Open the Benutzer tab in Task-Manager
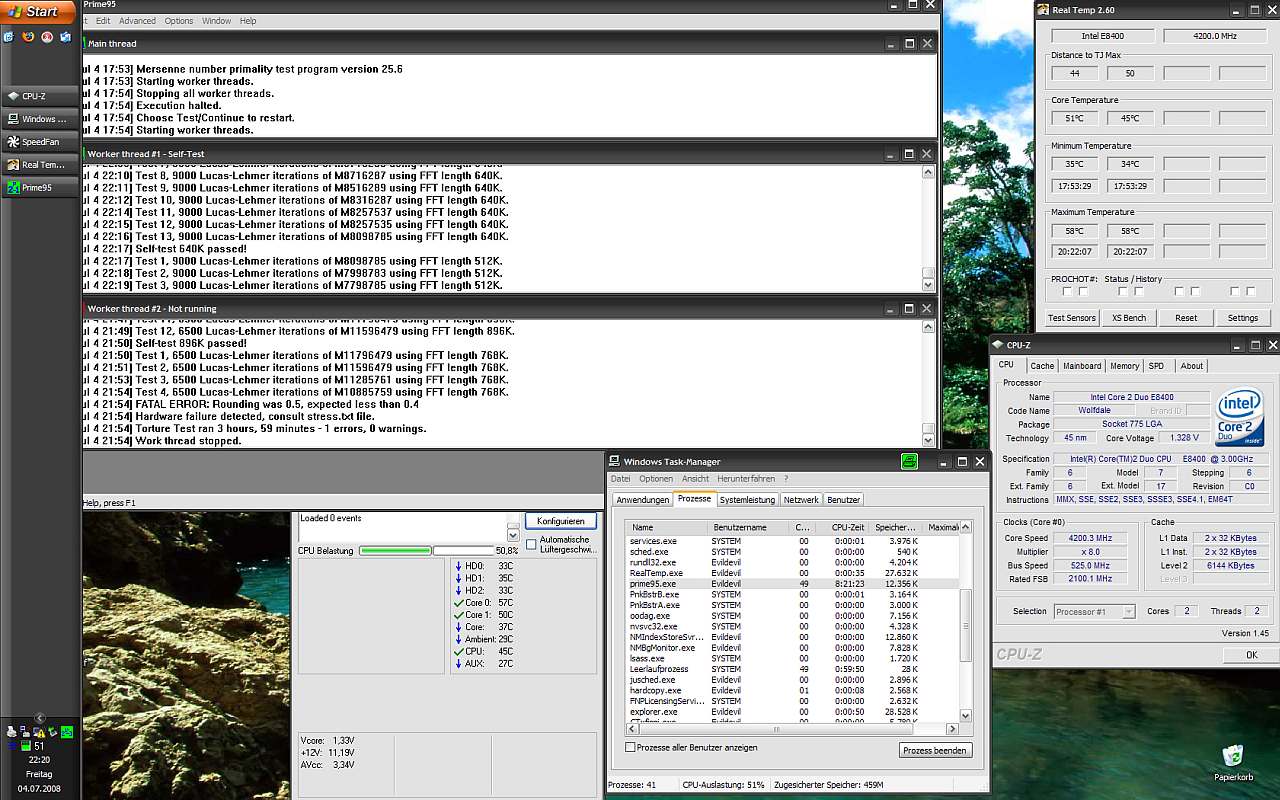 [843, 499]
